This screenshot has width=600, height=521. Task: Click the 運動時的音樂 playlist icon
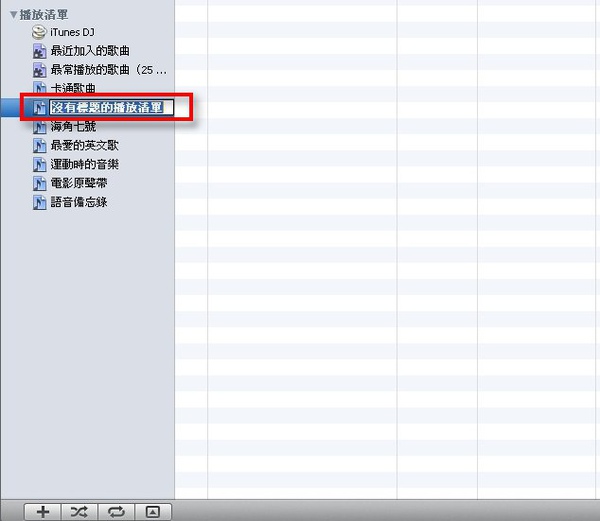click(x=39, y=165)
